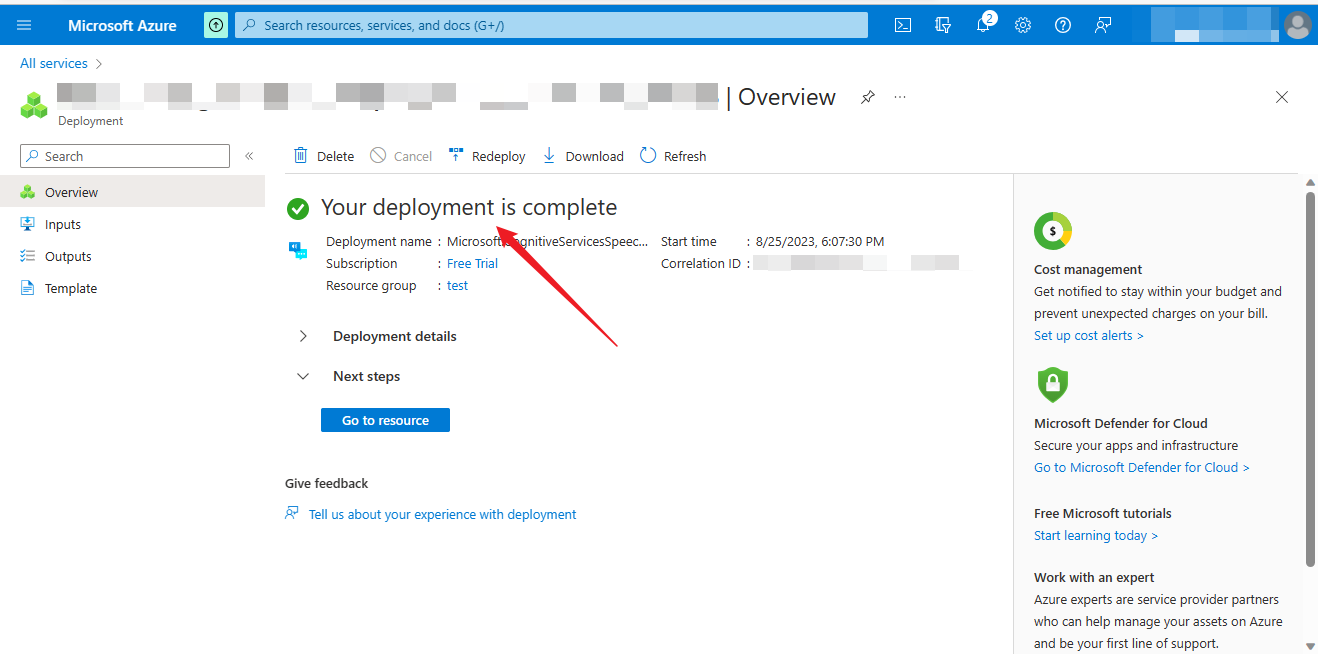Open Go to Microsoft Defender for Cloud link
This screenshot has width=1318, height=654.
point(1141,467)
